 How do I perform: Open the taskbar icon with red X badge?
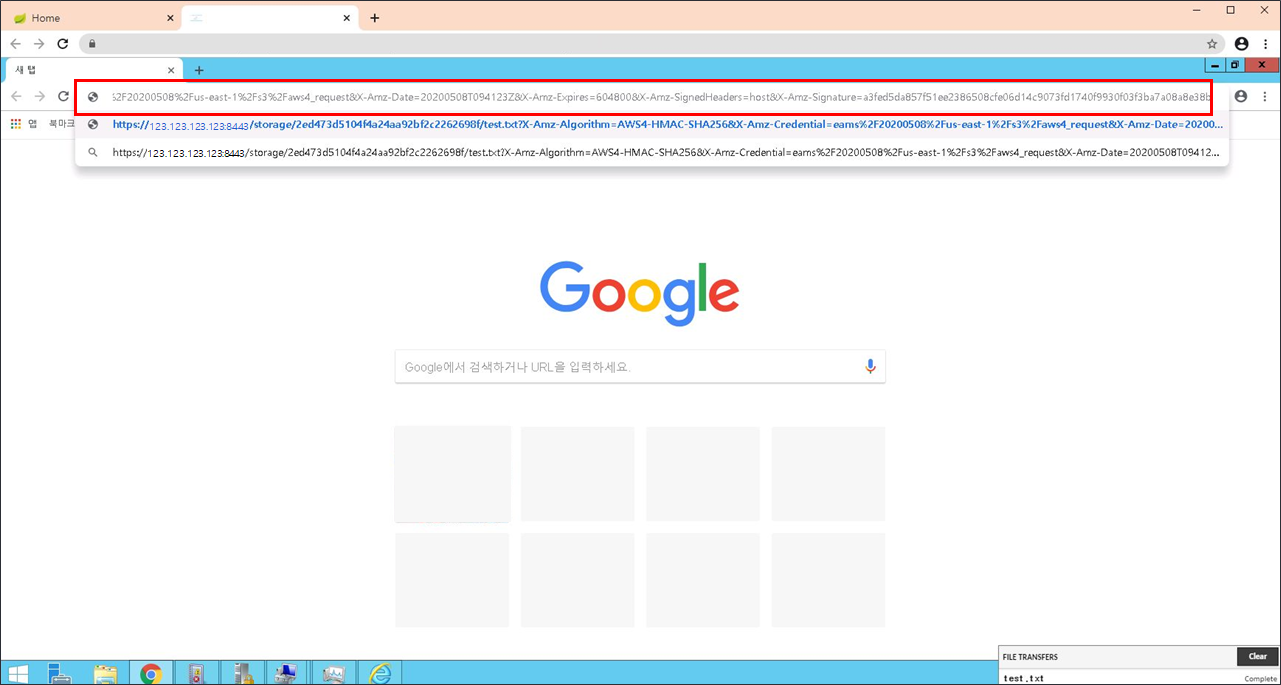click(x=196, y=673)
